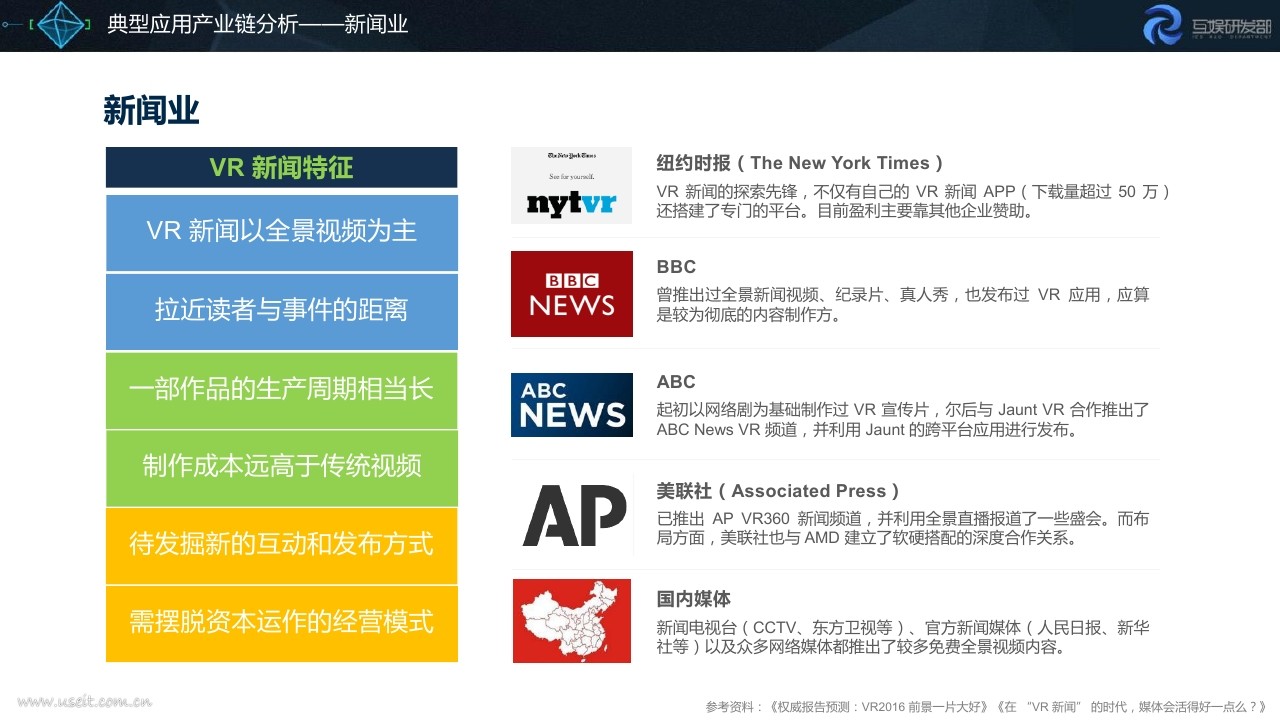Click the 国内媒体 description mentioning CCTV
Screen dimensions: 1280x720
coord(903,637)
